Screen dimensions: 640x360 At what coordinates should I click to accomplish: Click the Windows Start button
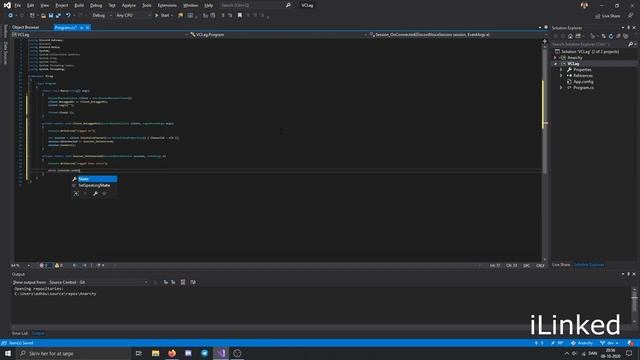(8, 353)
